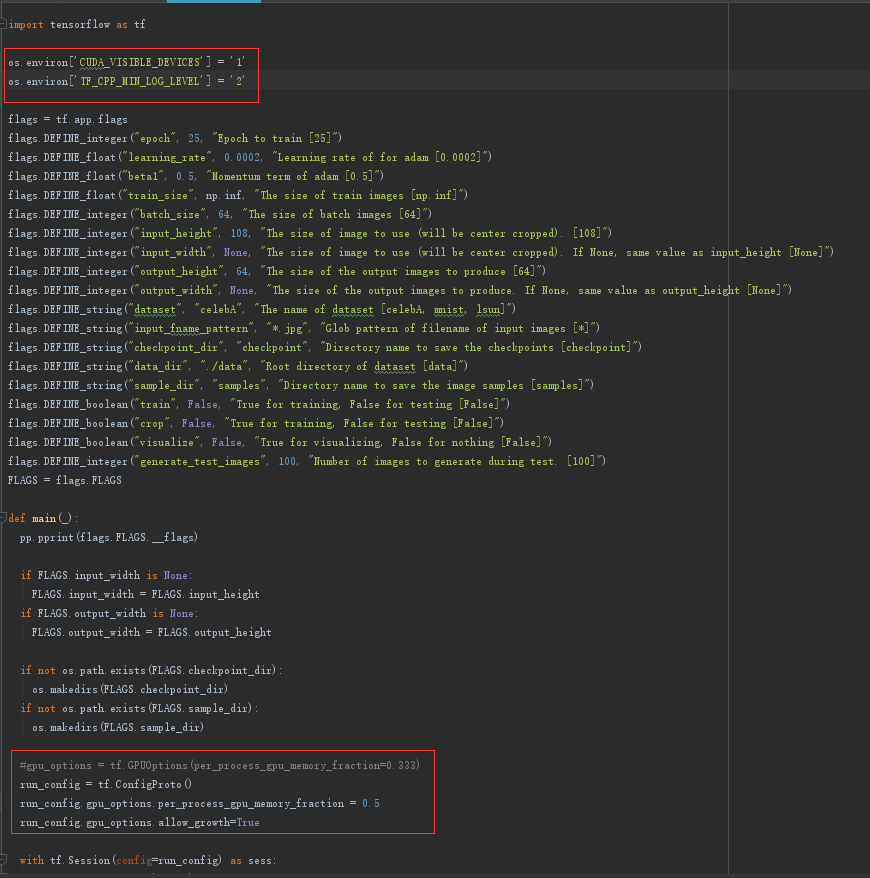Click the pp.pprint(flags.FLAGS.__flags) line
The height and width of the screenshot is (878, 870).
click(x=109, y=538)
